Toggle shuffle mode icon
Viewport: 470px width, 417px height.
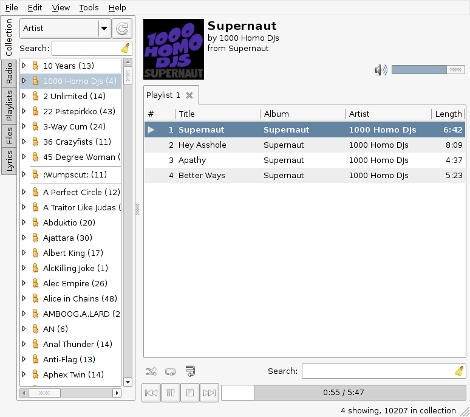tap(151, 371)
